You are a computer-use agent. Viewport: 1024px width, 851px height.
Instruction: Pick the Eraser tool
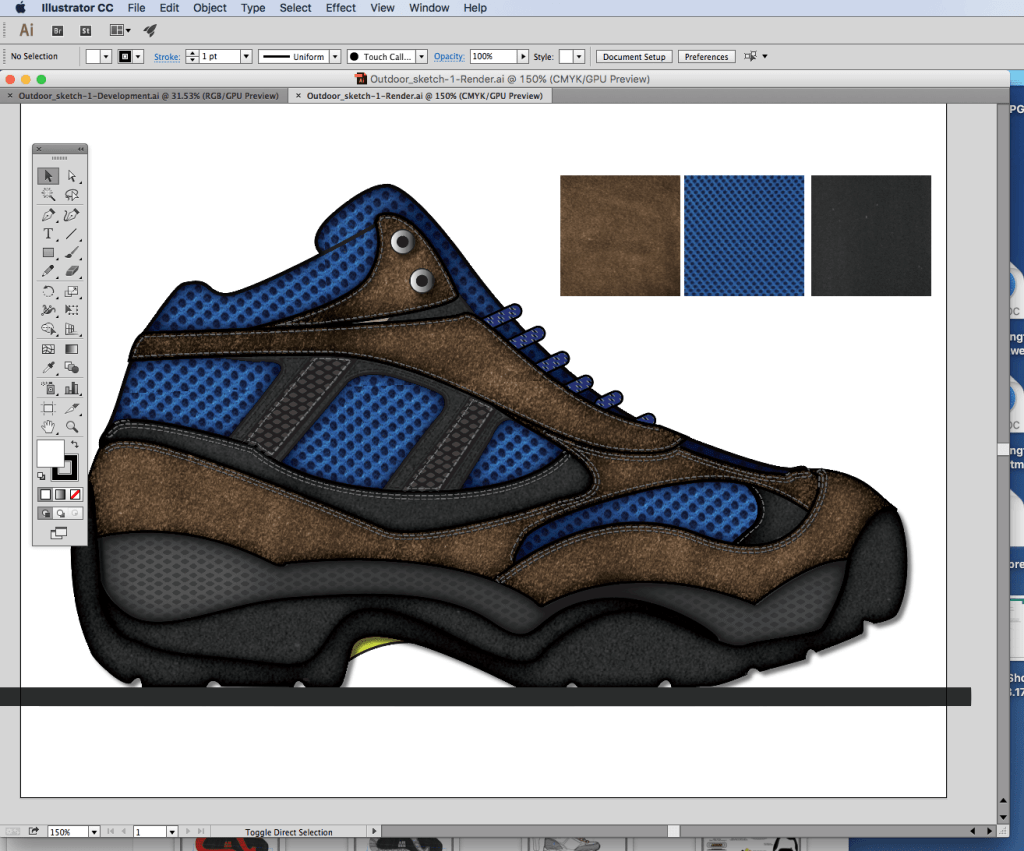click(72, 272)
